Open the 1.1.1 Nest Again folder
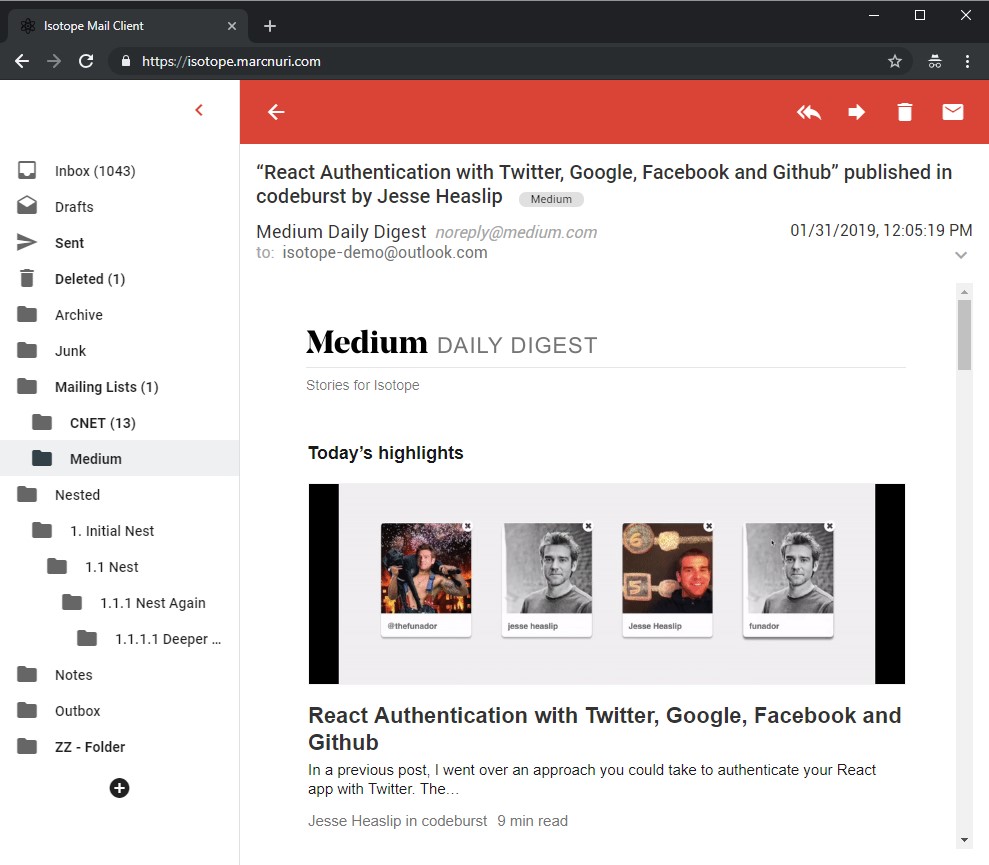This screenshot has height=865, width=989. point(150,602)
